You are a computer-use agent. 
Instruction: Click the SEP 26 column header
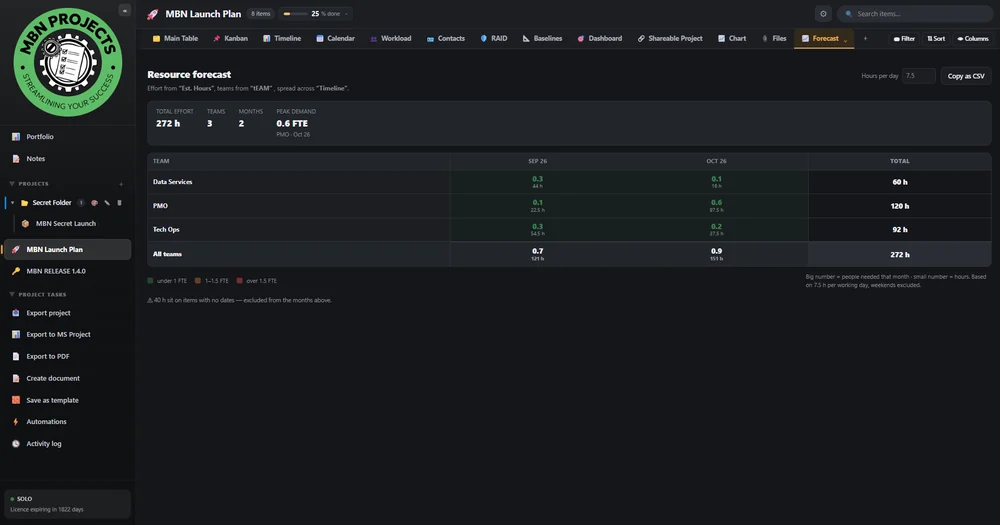tap(537, 161)
